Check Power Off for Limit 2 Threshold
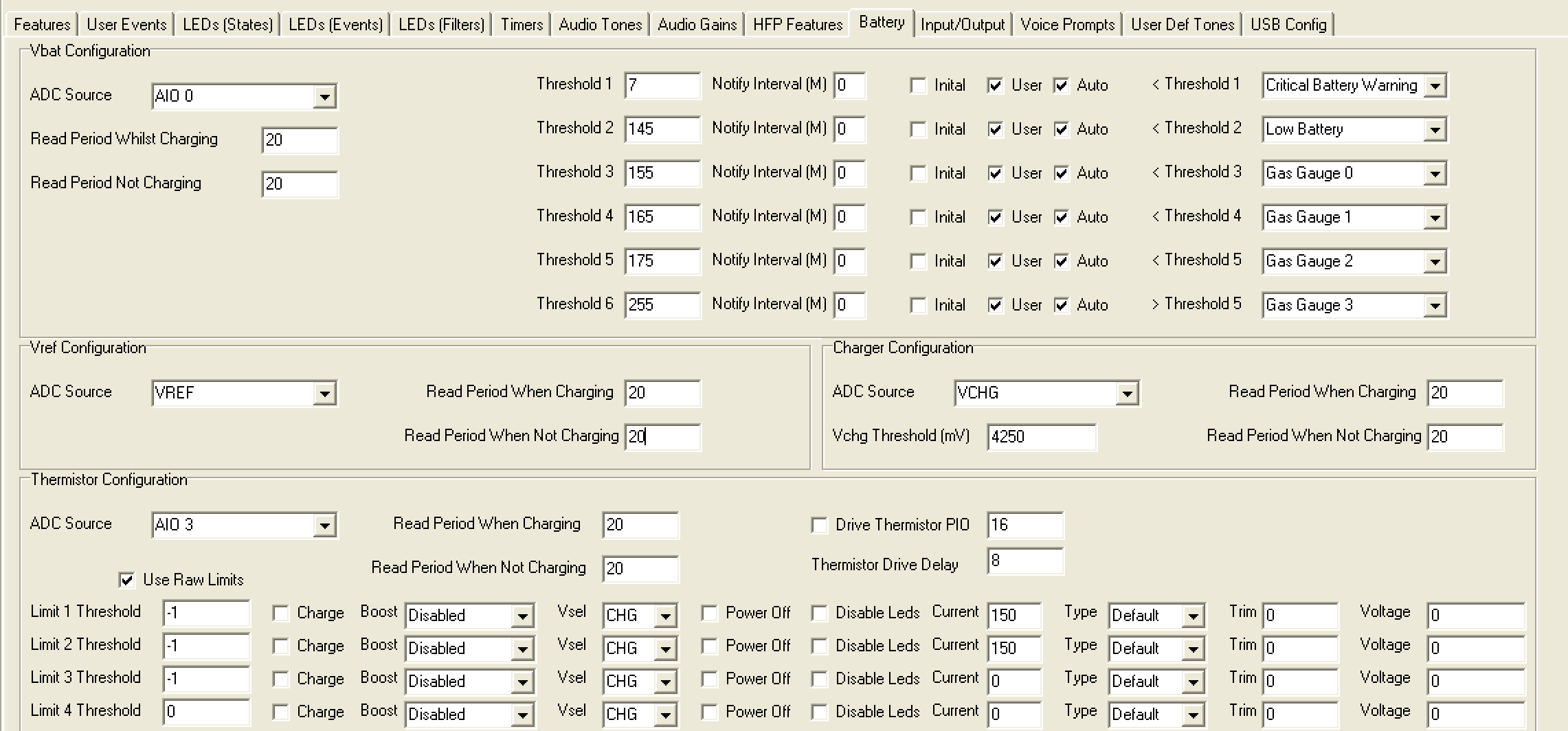The height and width of the screenshot is (731, 1568). tap(709, 646)
